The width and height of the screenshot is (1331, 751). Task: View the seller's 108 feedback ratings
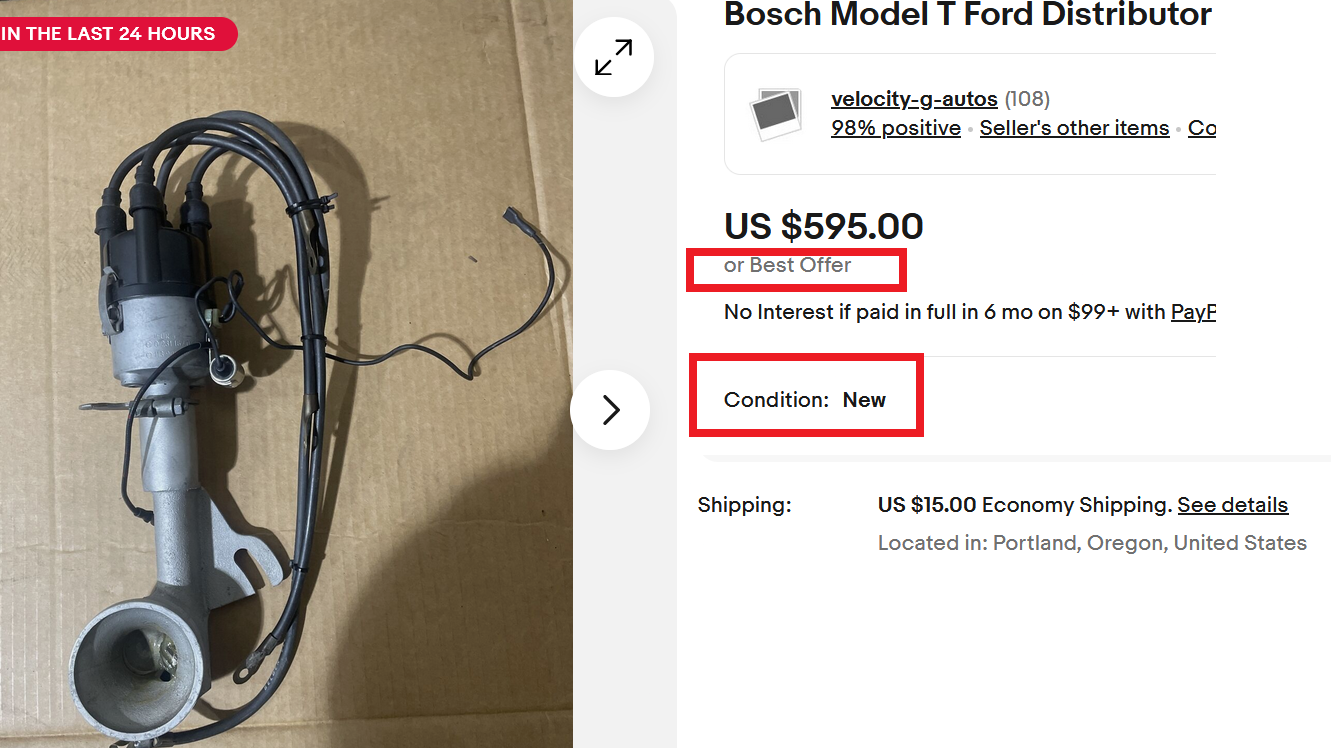1027,99
